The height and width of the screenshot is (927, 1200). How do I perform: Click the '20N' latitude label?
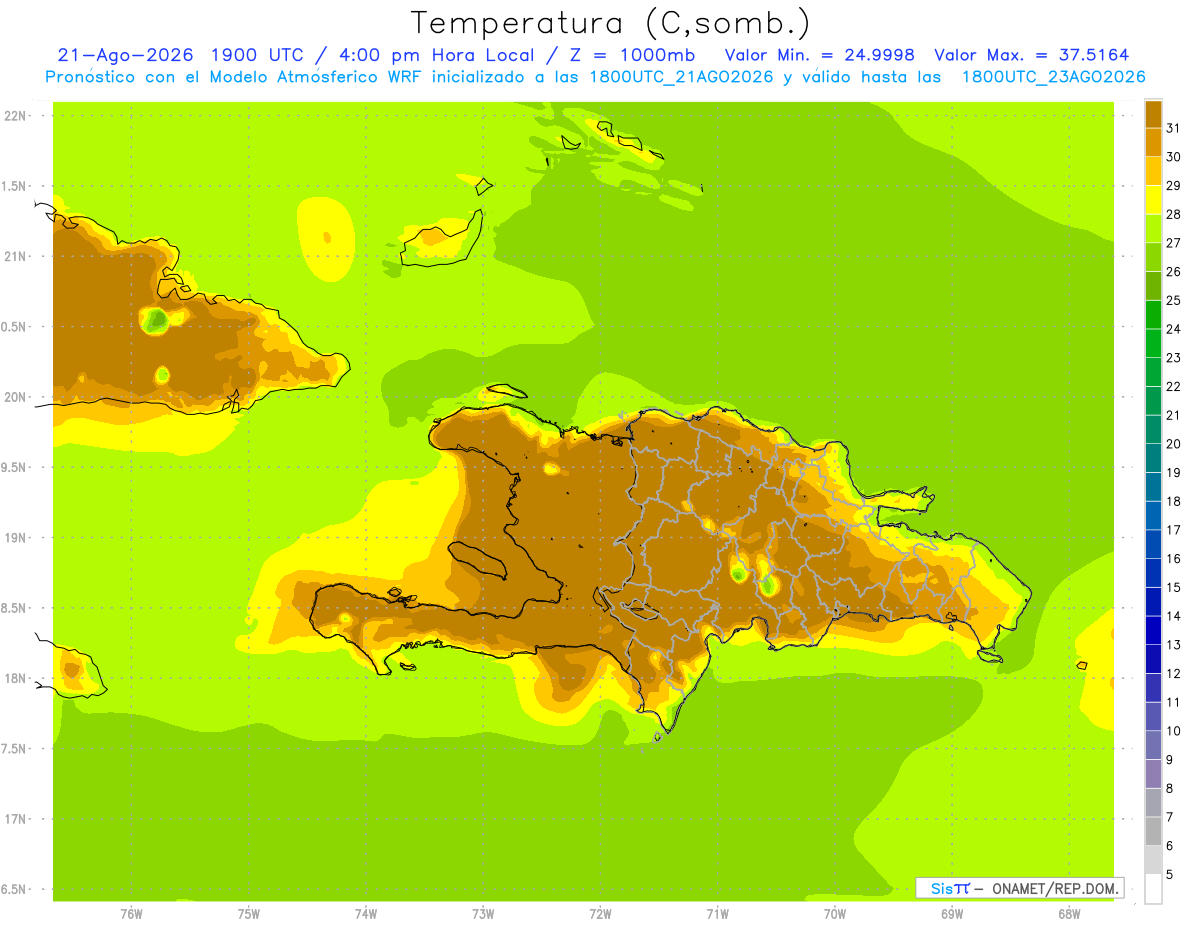point(15,397)
